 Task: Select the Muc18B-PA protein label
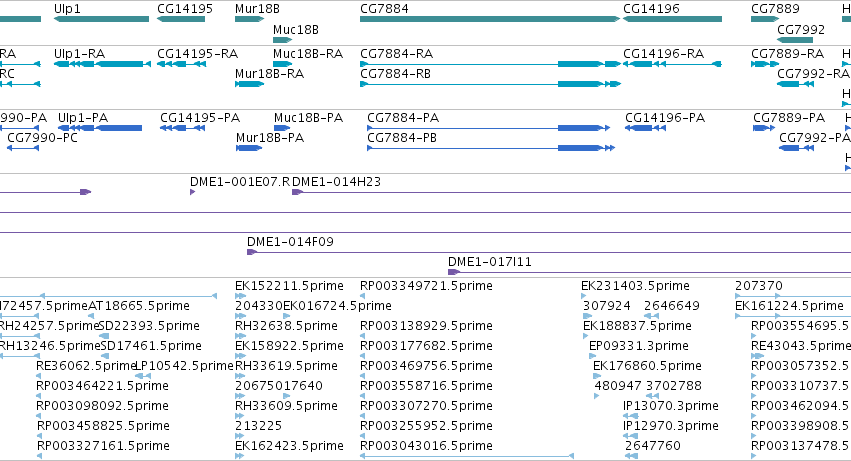(x=308, y=118)
